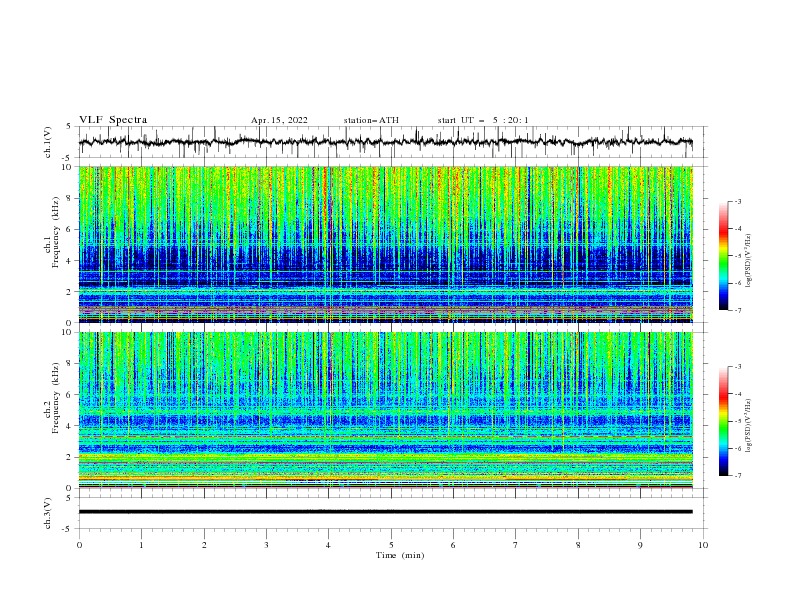The width and height of the screenshot is (792, 612).
Task: Click time axis tick label '8'
Action: pyautogui.click(x=578, y=545)
